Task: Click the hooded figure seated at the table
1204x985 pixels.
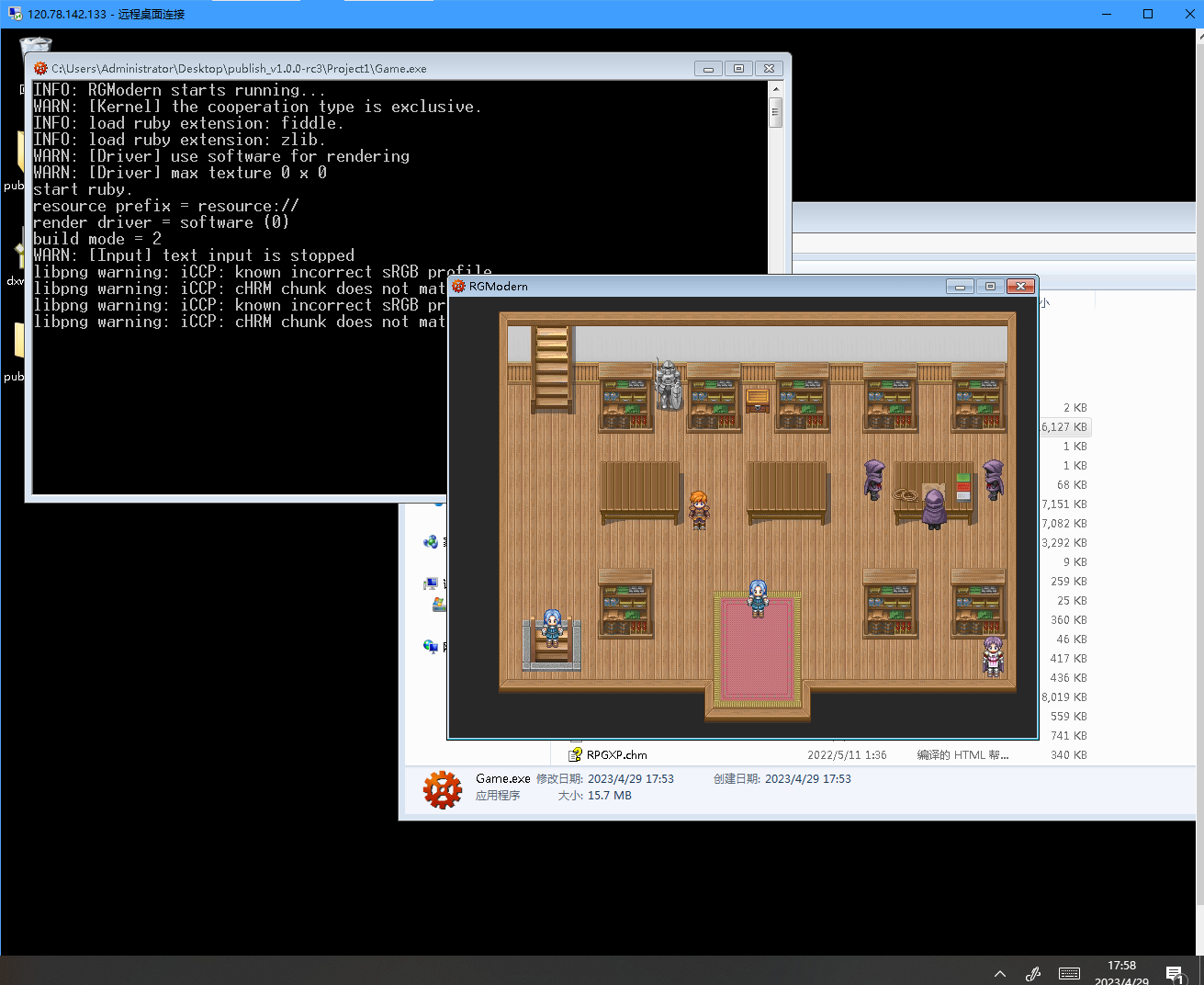Action: tap(934, 508)
